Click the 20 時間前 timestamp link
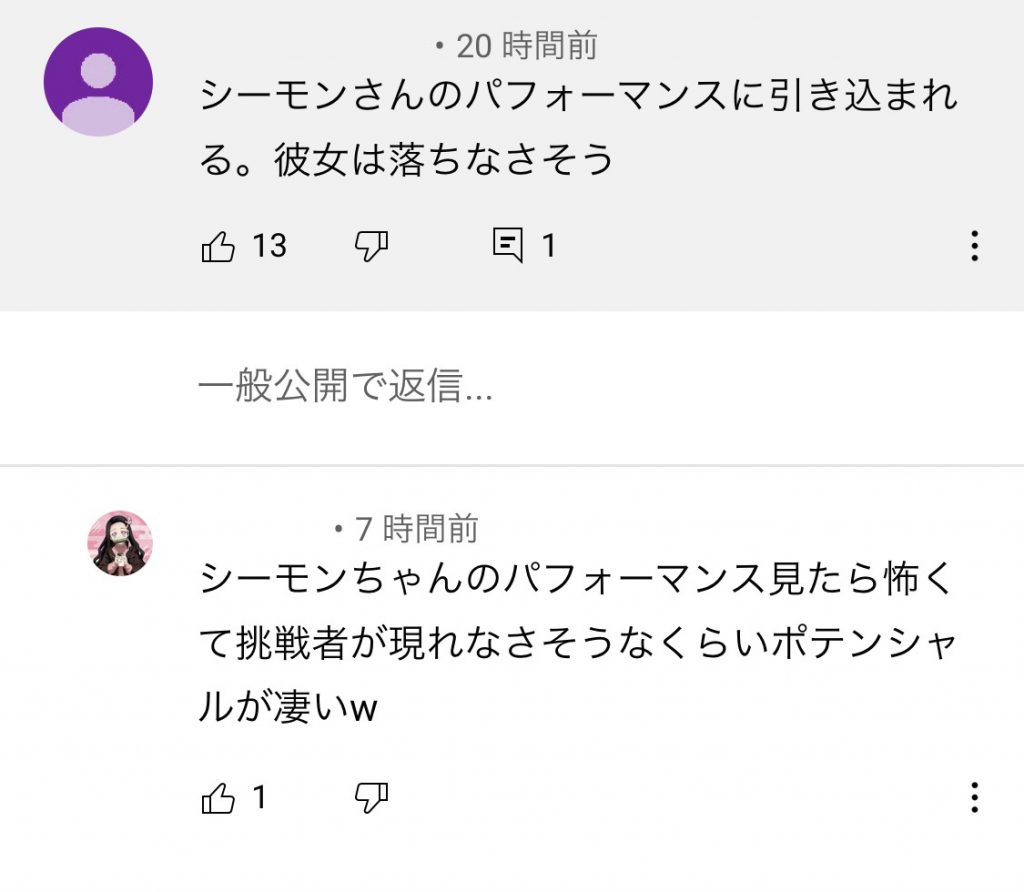1024x892 pixels. tap(527, 45)
